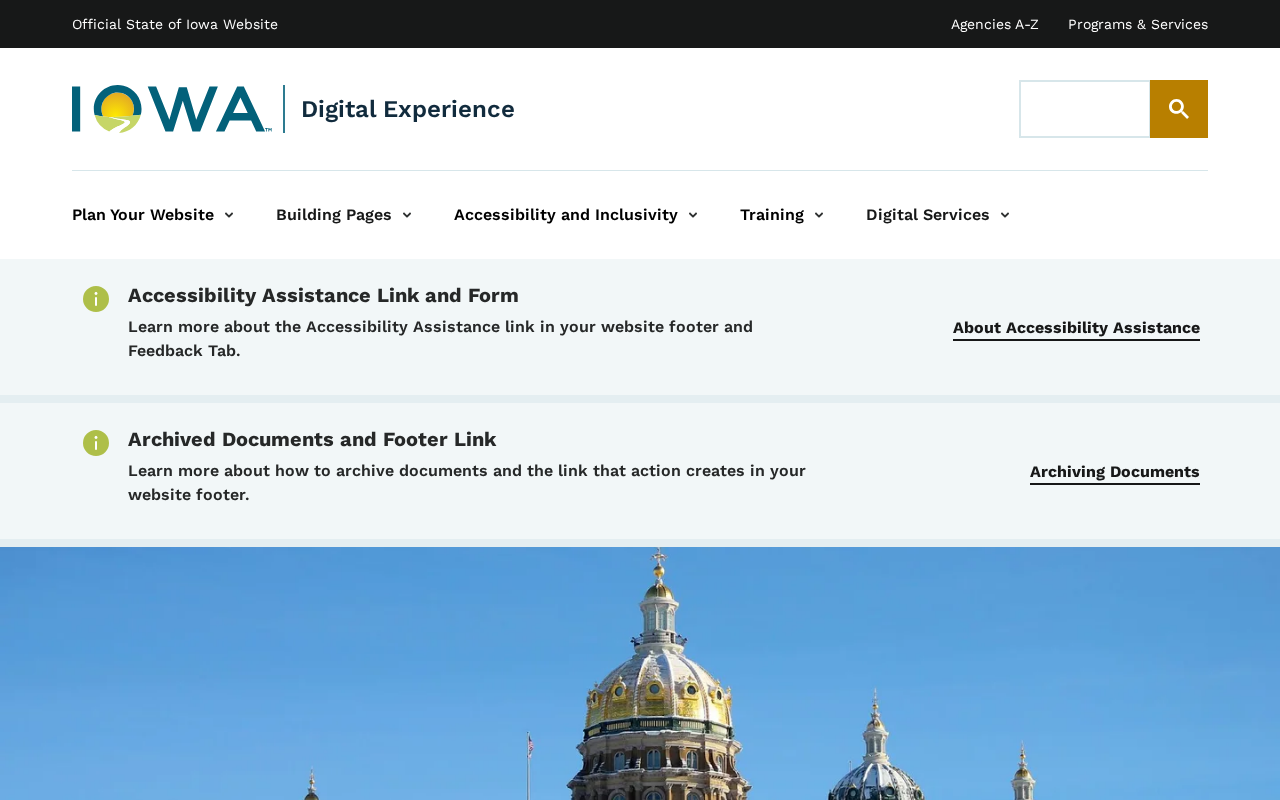Open the Accessibility and Inclusivity menu

[566, 215]
